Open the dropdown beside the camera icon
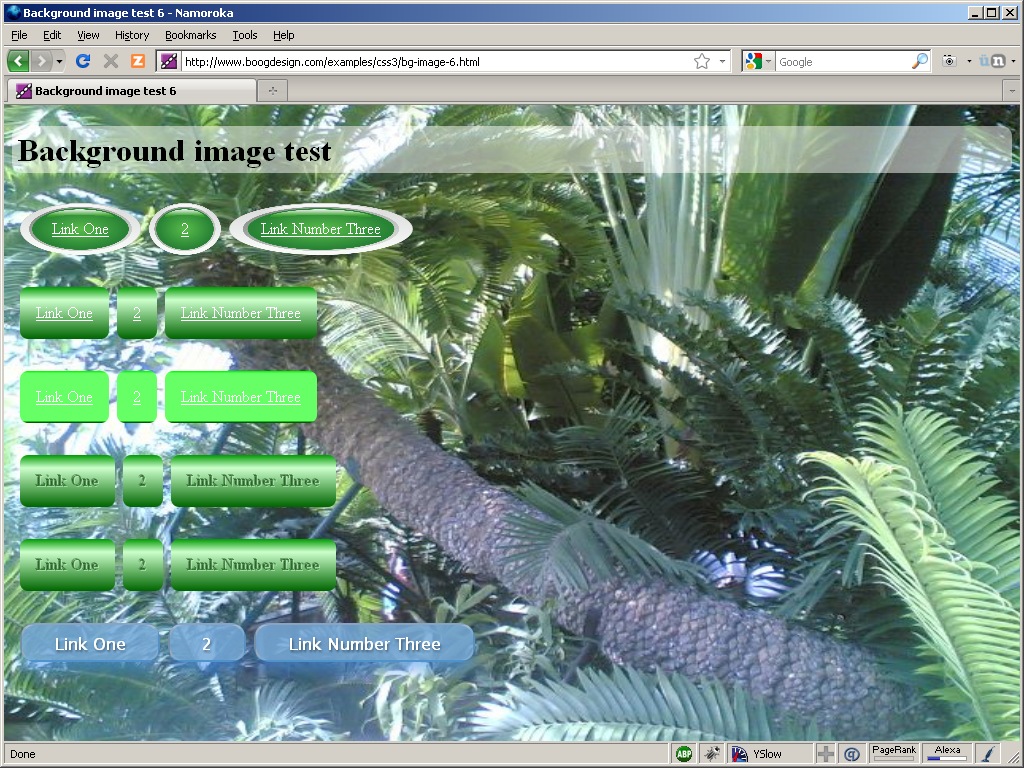1024x768 pixels. 969,61
